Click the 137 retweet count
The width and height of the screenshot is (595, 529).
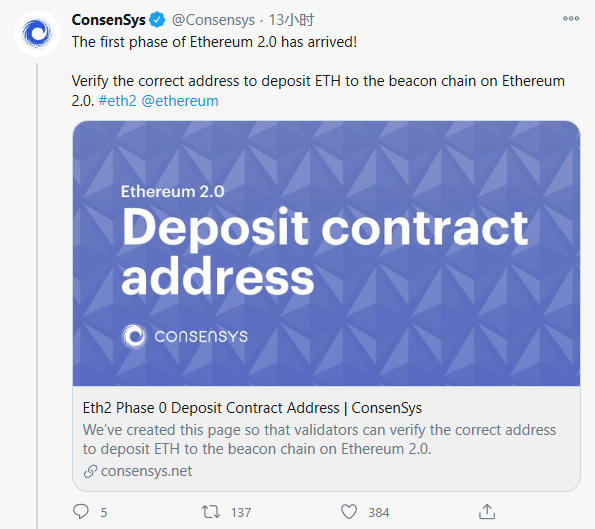[241, 513]
